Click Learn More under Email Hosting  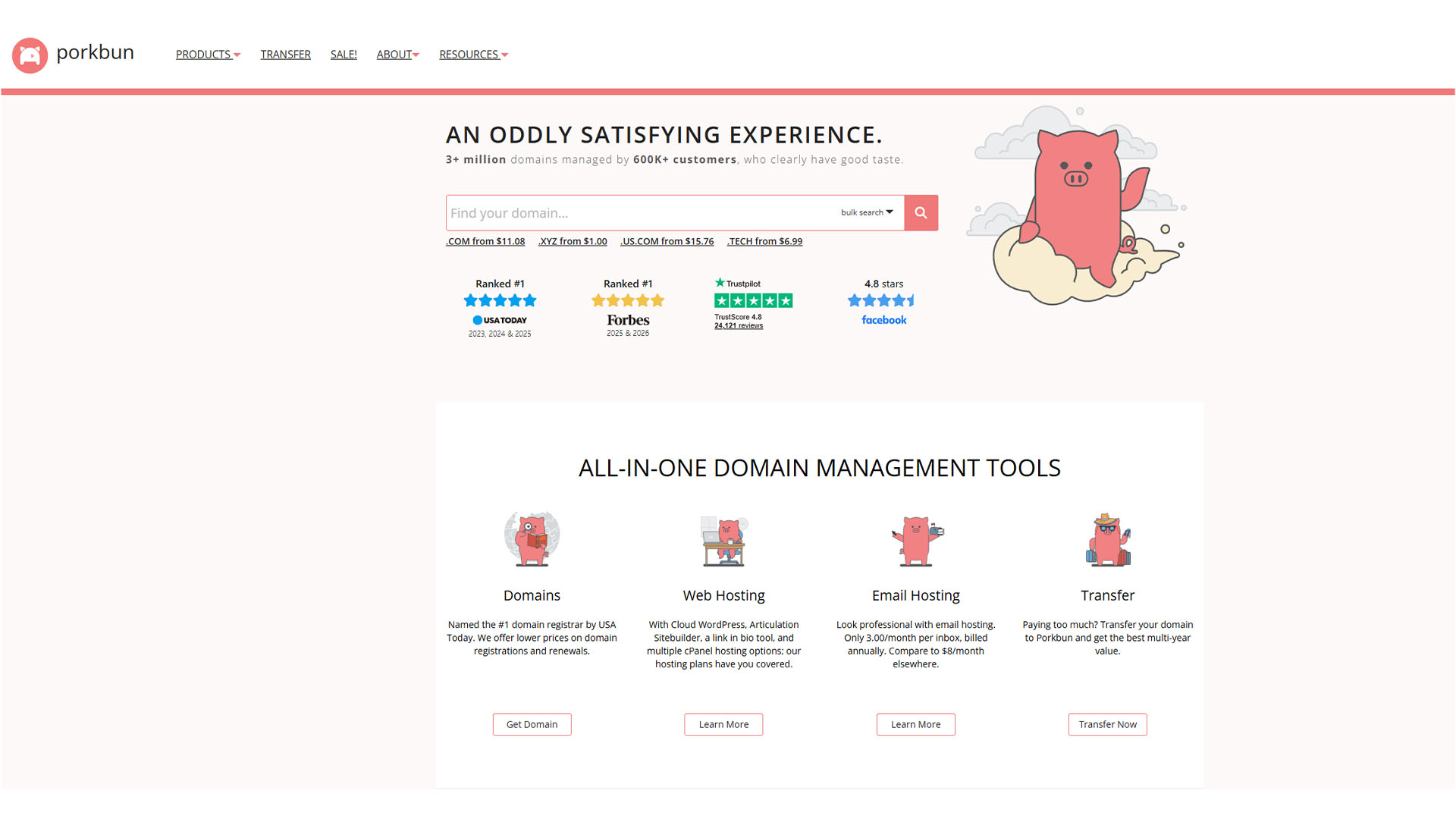point(916,725)
